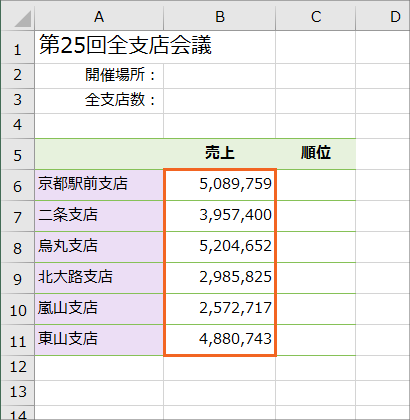Click empty cell next to 全支店数
This screenshot has height=420, width=410.
tap(220, 101)
